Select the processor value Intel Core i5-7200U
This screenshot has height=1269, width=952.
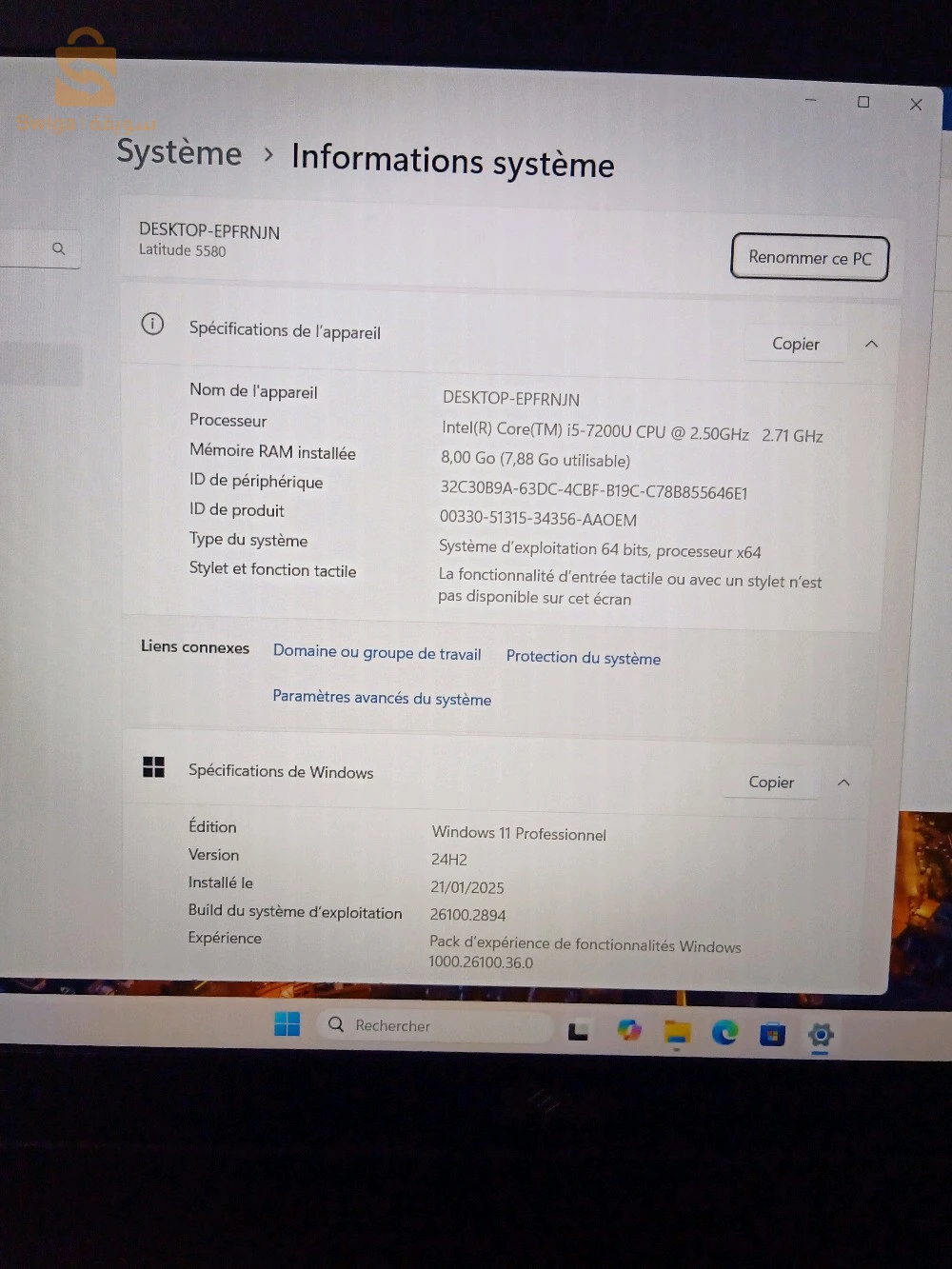pyautogui.click(x=632, y=432)
